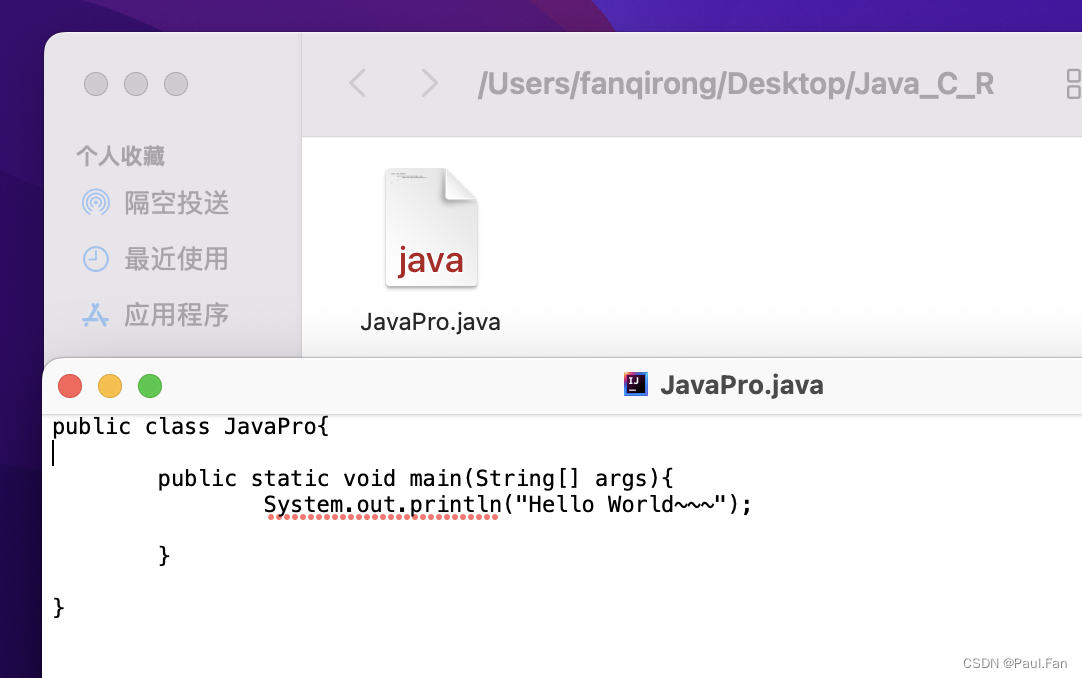Click the 个人收藏 Favorites section header
Screen dimensions: 1082x678
coord(121,156)
